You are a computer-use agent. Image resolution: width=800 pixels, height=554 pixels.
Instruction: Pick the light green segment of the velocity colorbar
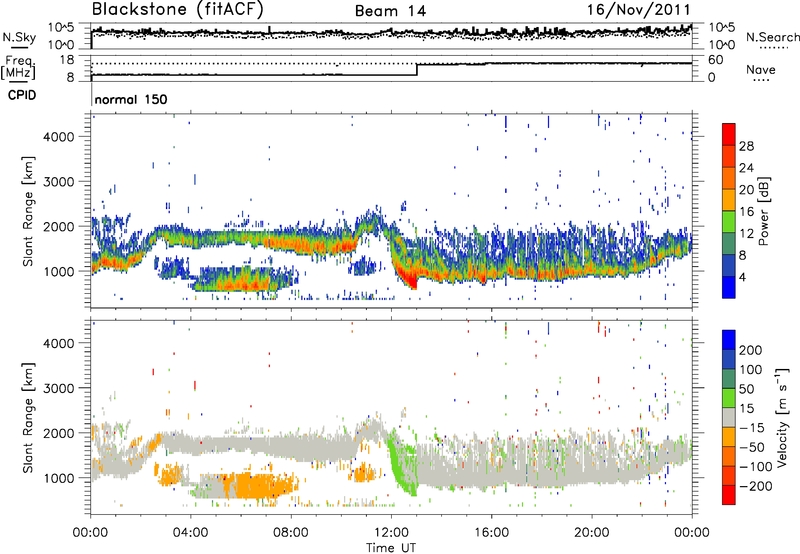point(729,398)
